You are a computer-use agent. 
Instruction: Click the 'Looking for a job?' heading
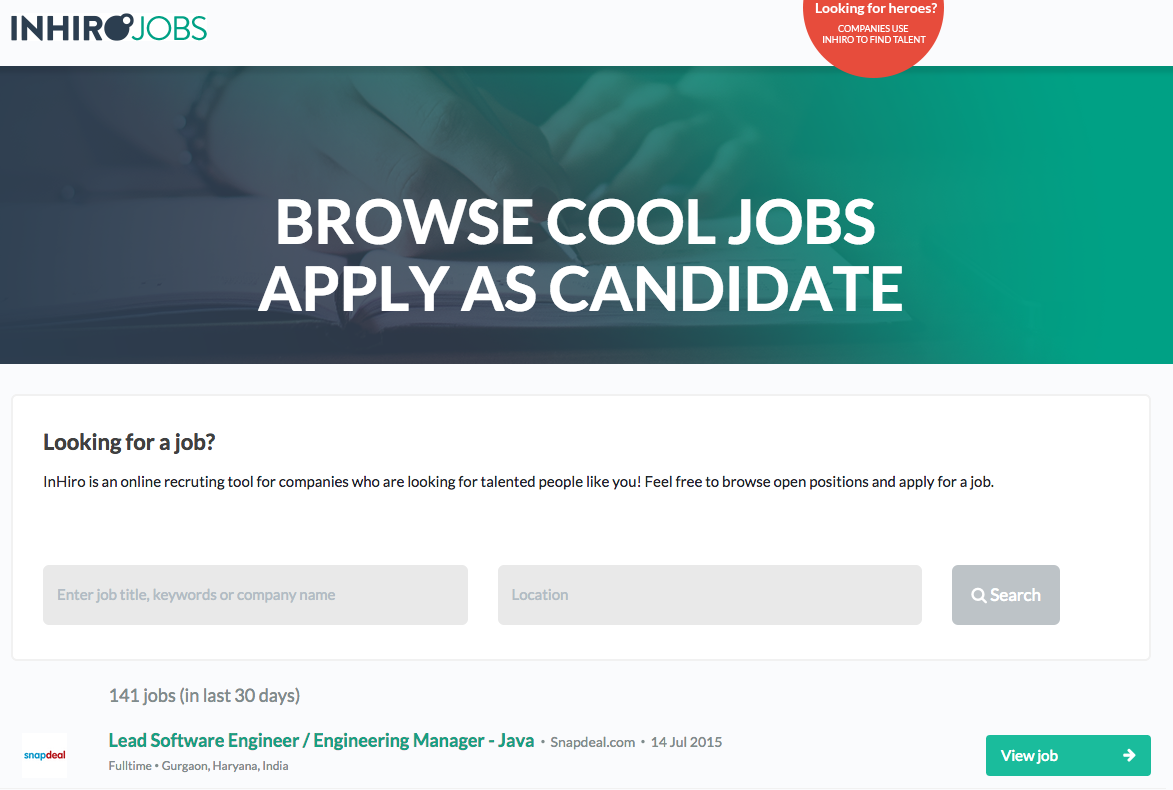[x=129, y=442]
